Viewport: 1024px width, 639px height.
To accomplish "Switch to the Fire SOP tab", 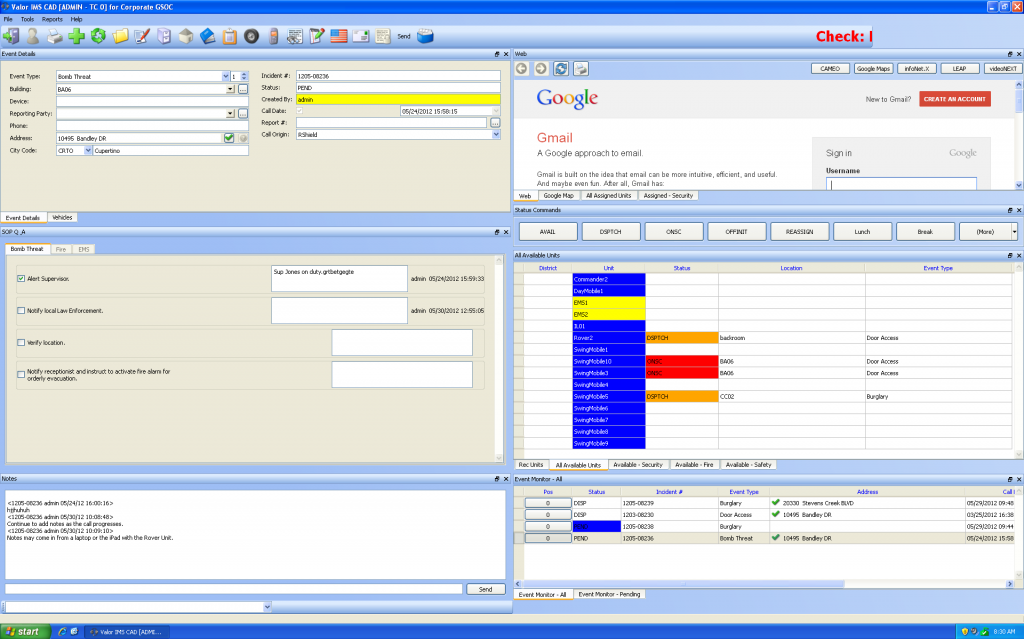I will [61, 249].
